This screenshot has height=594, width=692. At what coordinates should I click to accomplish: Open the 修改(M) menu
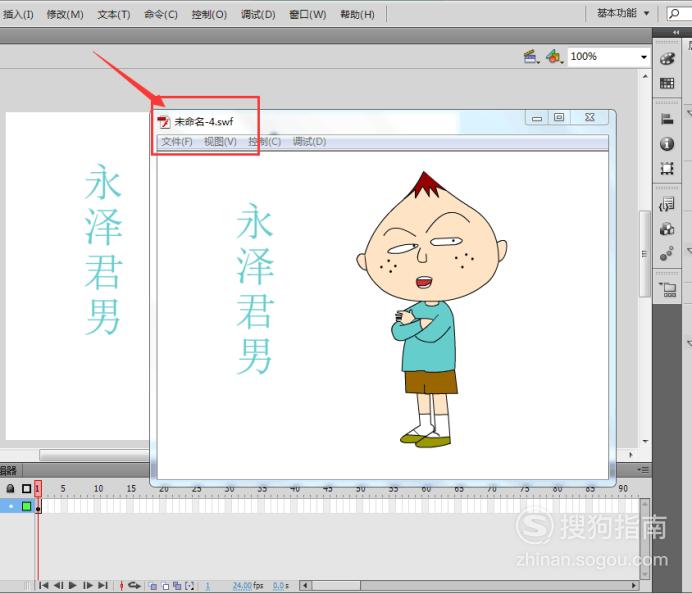(65, 15)
